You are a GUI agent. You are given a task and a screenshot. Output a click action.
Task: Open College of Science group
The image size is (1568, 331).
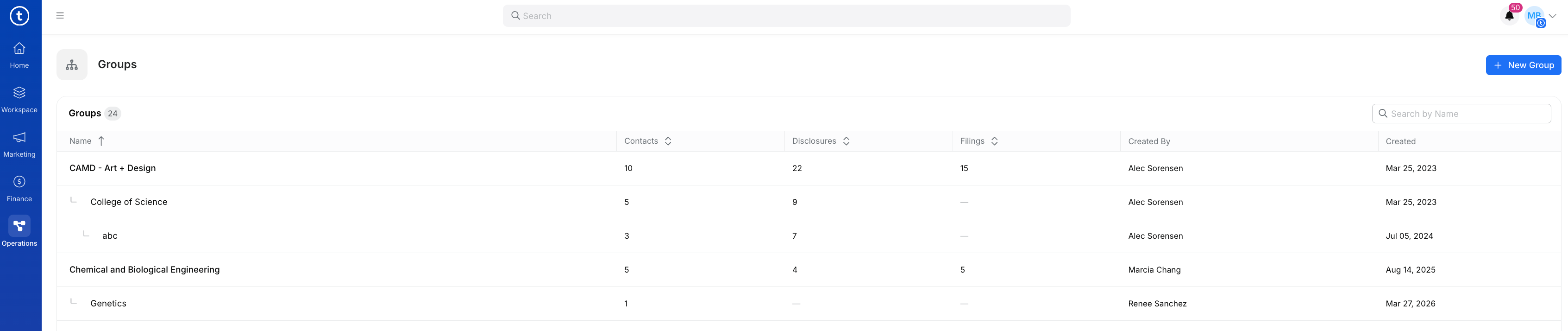pos(128,203)
